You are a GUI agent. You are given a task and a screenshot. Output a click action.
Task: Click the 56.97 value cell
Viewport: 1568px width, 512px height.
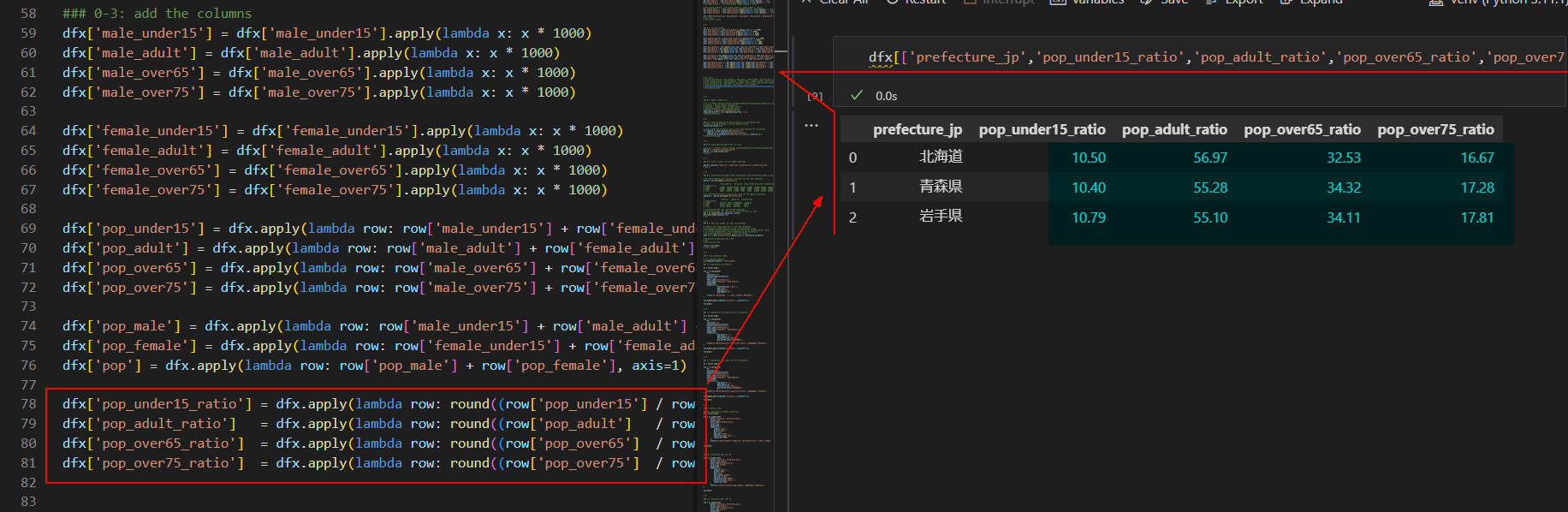(x=1210, y=158)
